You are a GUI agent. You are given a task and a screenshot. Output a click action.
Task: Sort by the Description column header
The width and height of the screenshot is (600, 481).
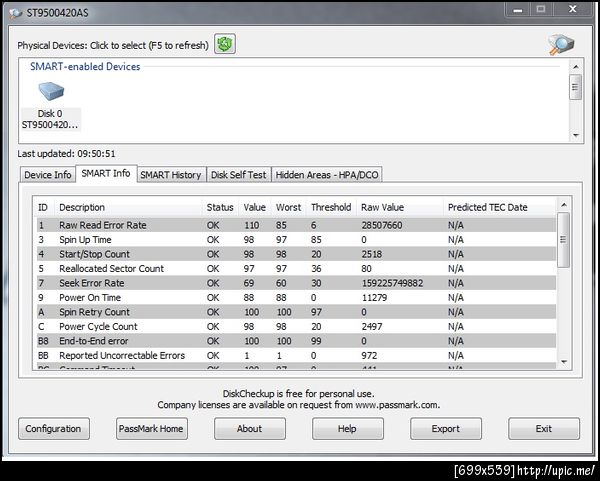point(128,207)
